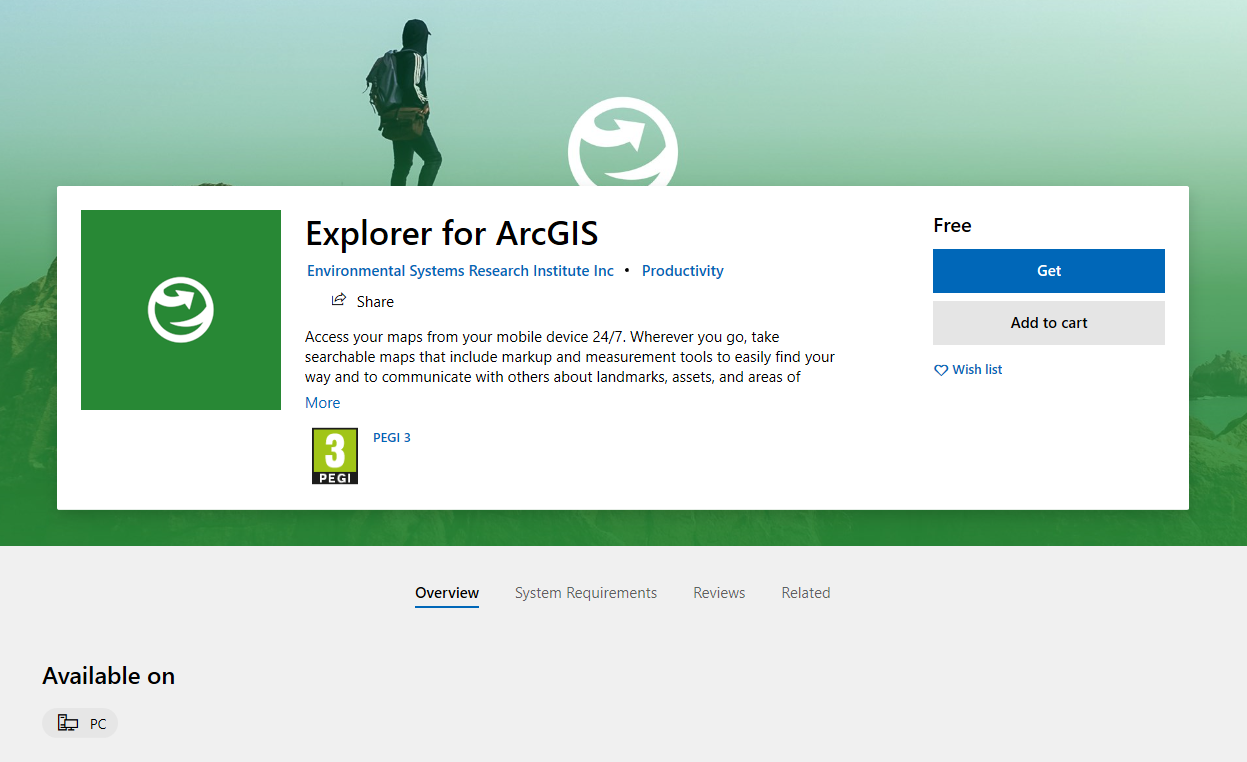Switch to the System Requirements tab
1247x762 pixels.
tap(586, 593)
